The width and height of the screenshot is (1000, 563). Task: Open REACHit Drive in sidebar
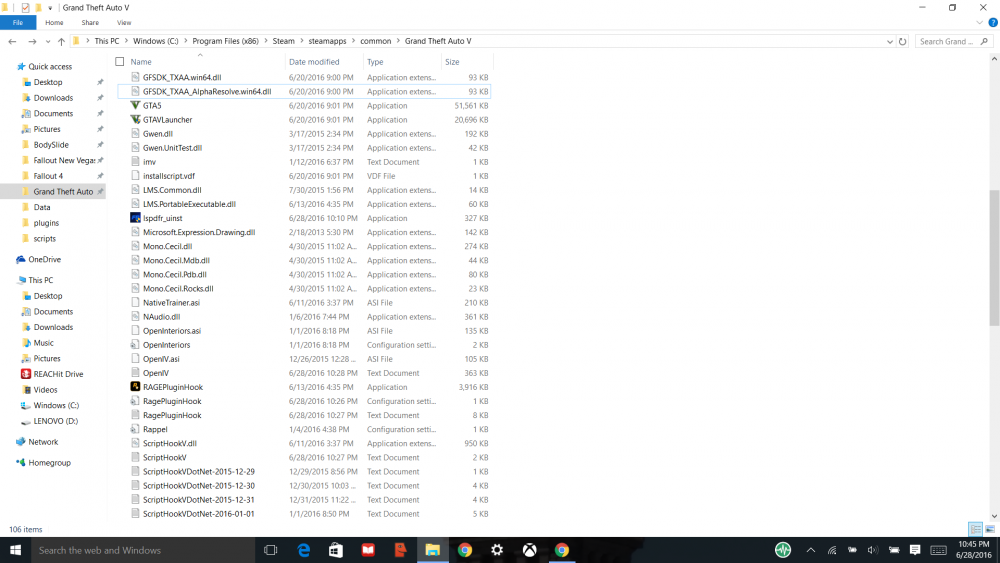(58, 374)
